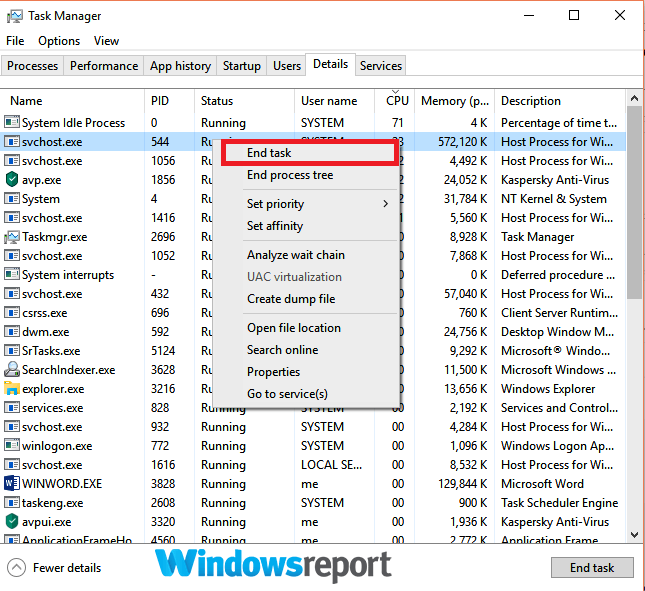Click the PID 3828 cell

coord(163,484)
